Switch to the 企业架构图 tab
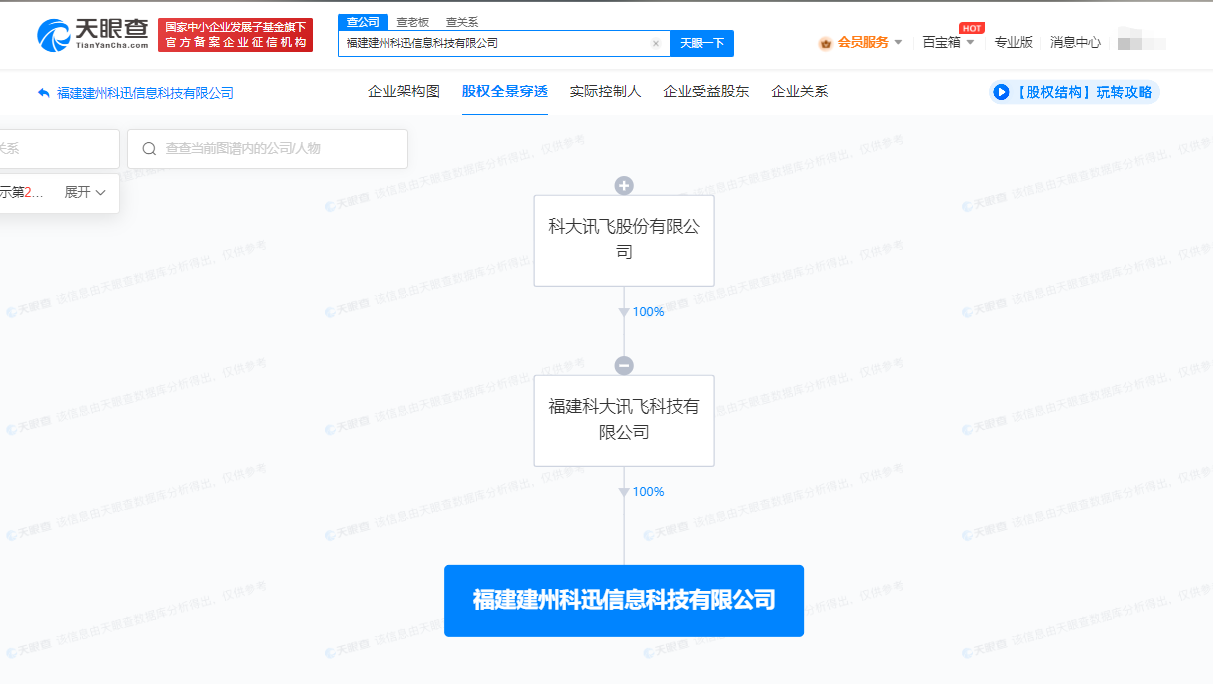The image size is (1213, 684). [x=404, y=92]
